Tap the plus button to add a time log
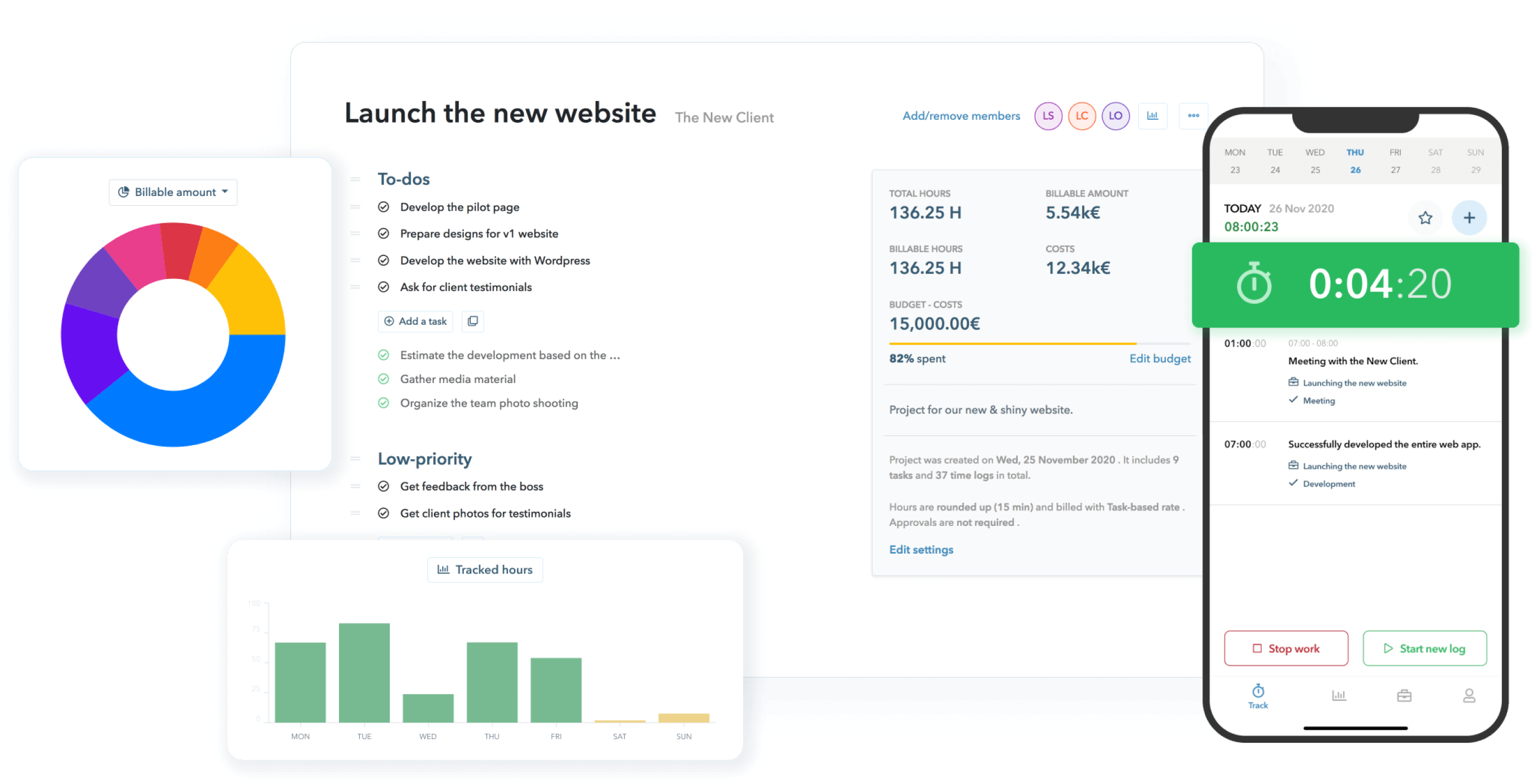 tap(1470, 217)
